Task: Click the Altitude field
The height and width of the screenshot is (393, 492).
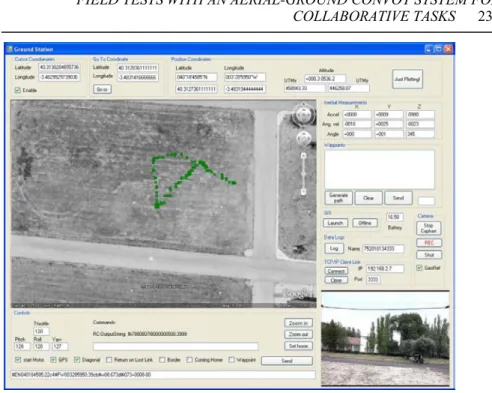Action: pos(325,79)
